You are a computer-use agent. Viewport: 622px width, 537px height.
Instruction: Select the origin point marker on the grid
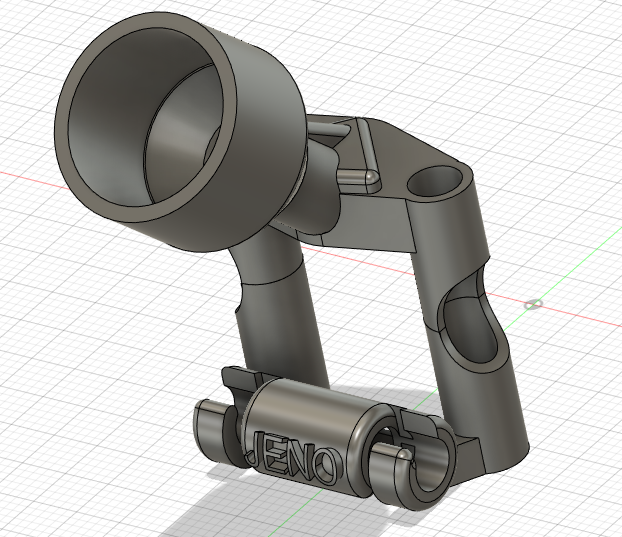(x=534, y=303)
